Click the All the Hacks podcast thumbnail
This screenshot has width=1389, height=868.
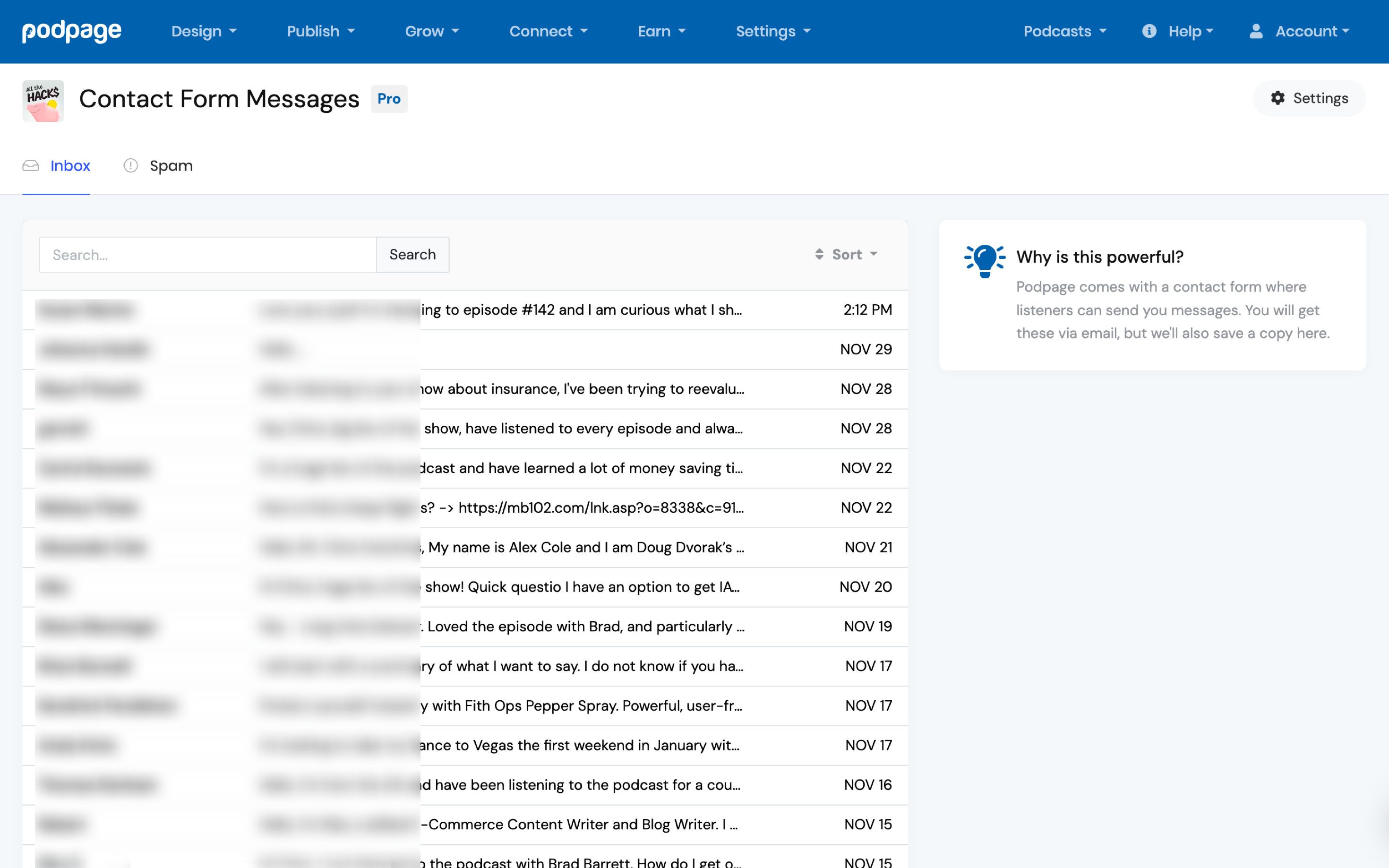coord(43,101)
